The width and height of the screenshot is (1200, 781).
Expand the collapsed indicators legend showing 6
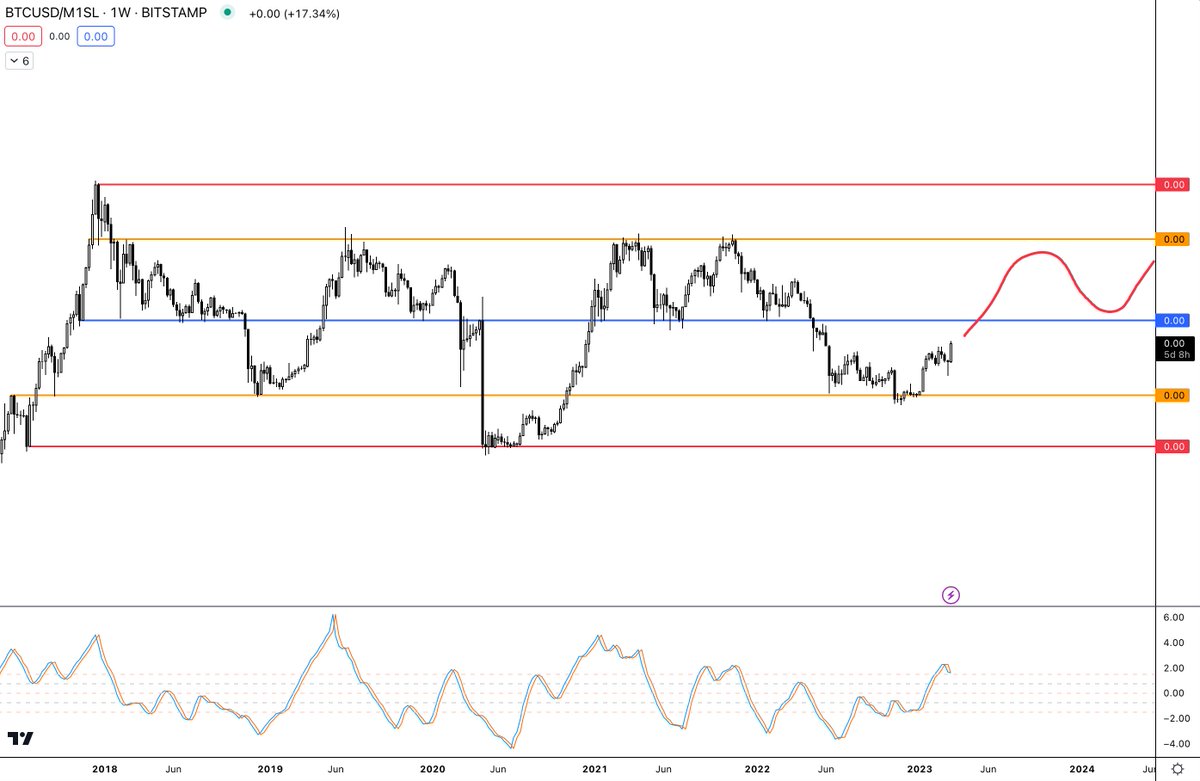coord(19,61)
